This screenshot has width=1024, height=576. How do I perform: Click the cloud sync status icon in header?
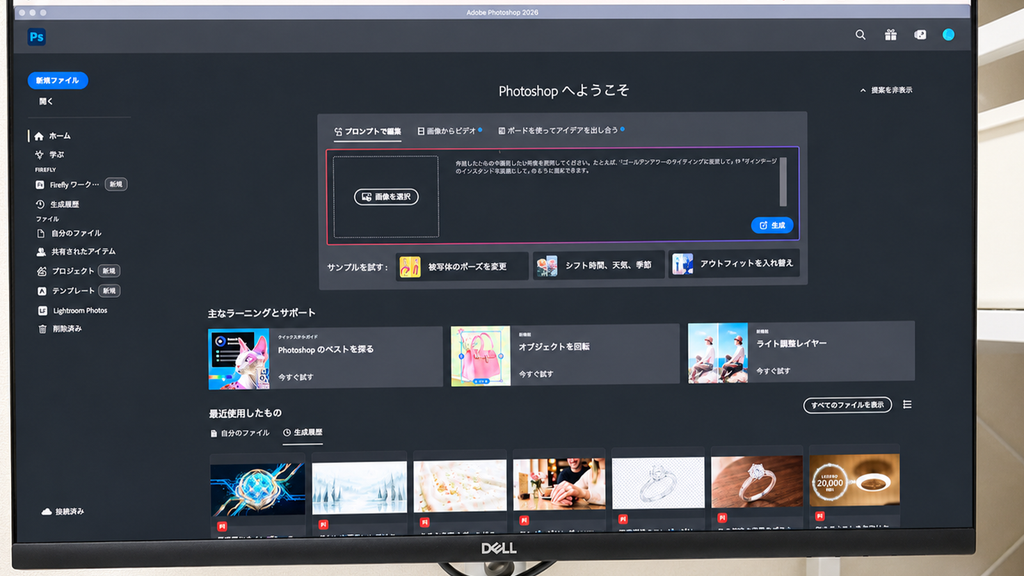tap(920, 35)
